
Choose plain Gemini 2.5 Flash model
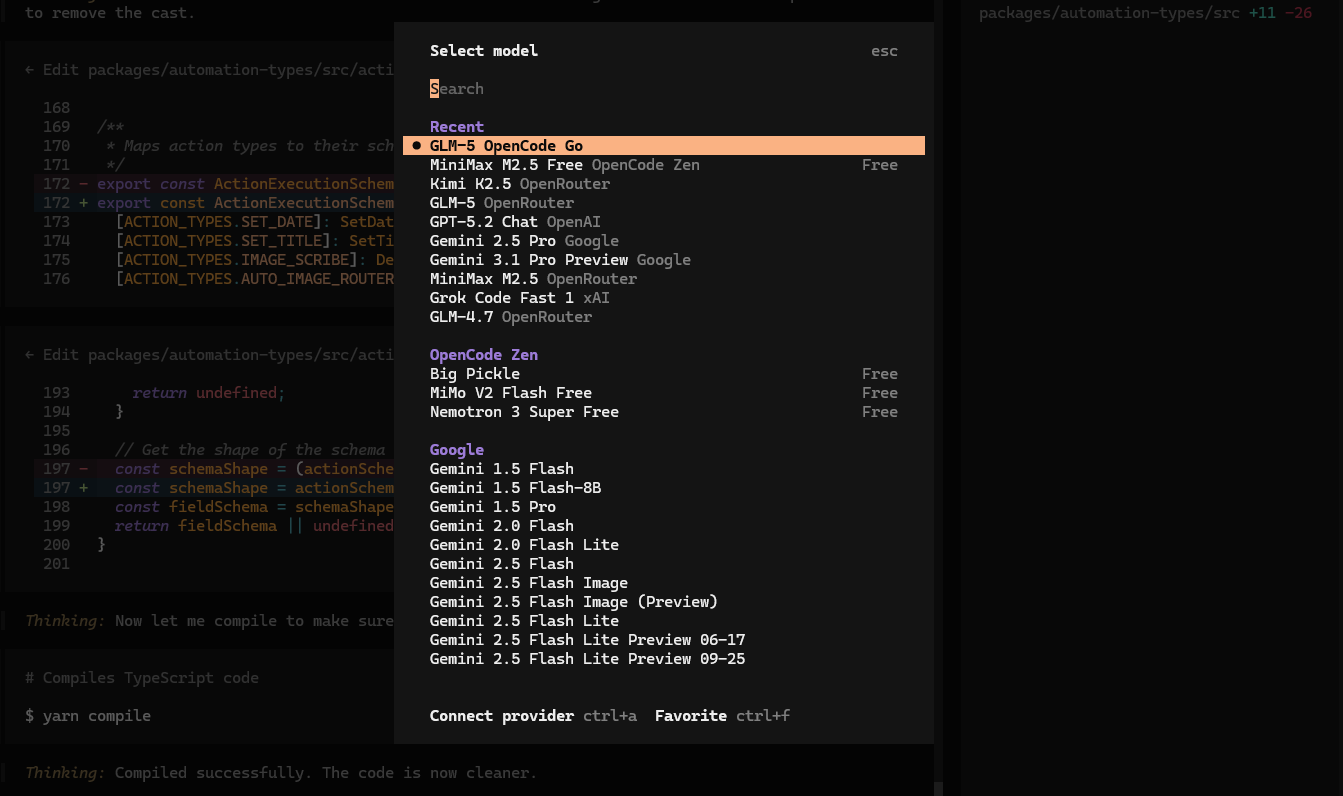(x=664, y=564)
